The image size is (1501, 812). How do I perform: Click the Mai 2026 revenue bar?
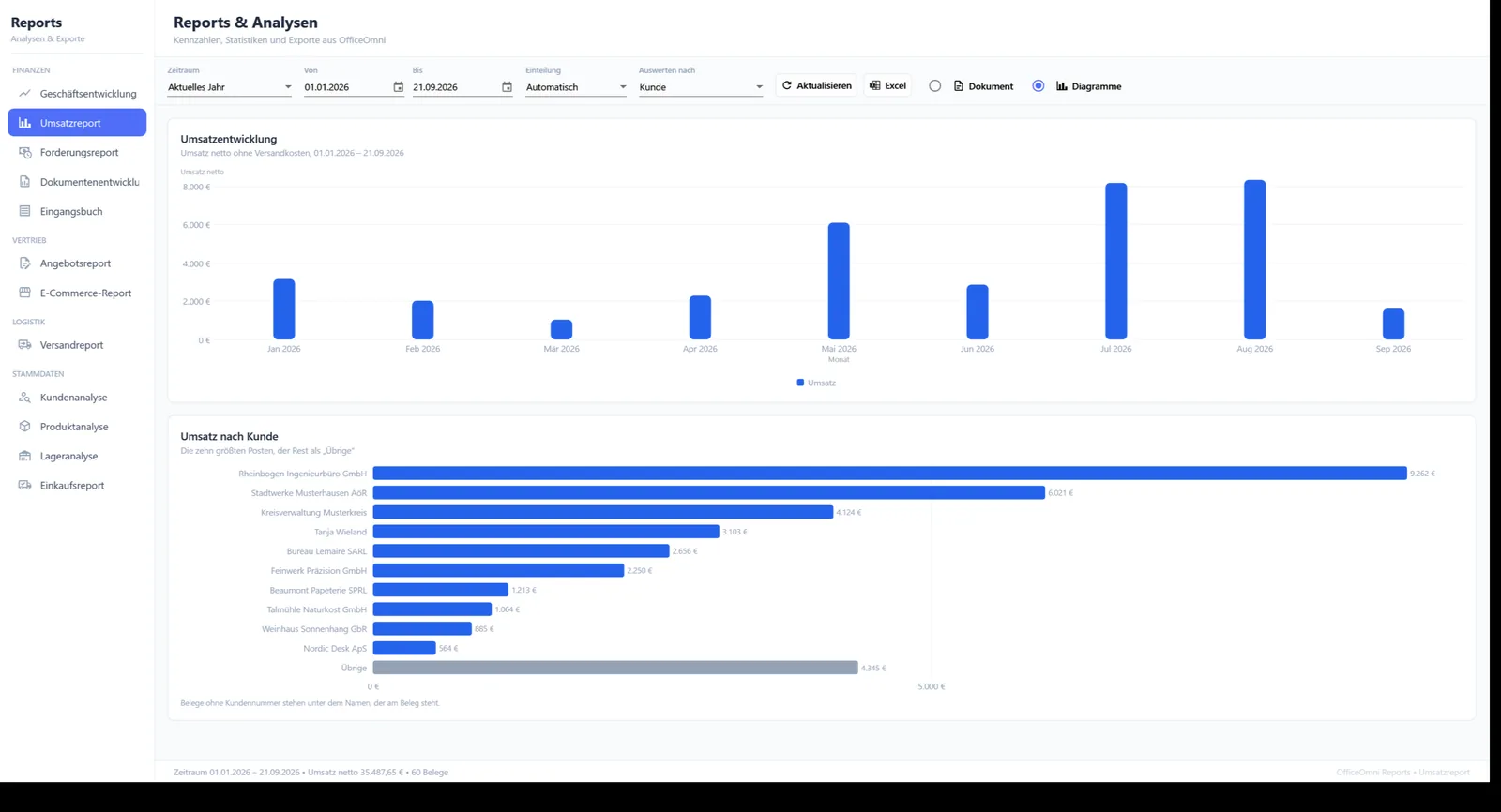(839, 281)
